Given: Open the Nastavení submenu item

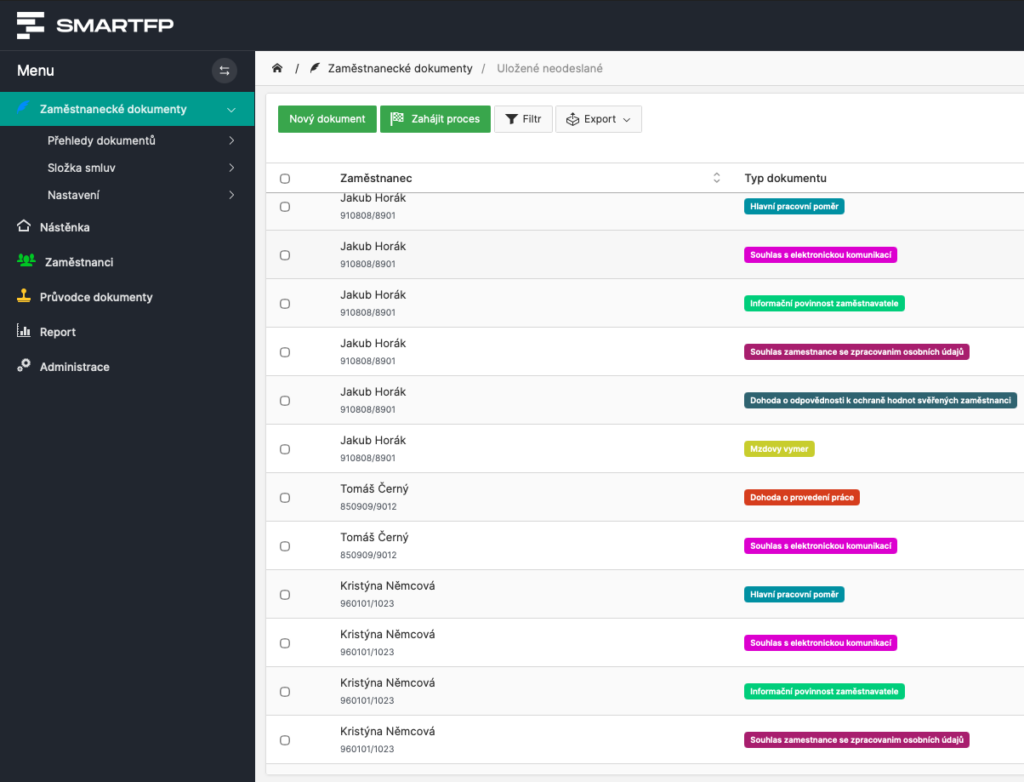Looking at the screenshot, I should click(73, 195).
